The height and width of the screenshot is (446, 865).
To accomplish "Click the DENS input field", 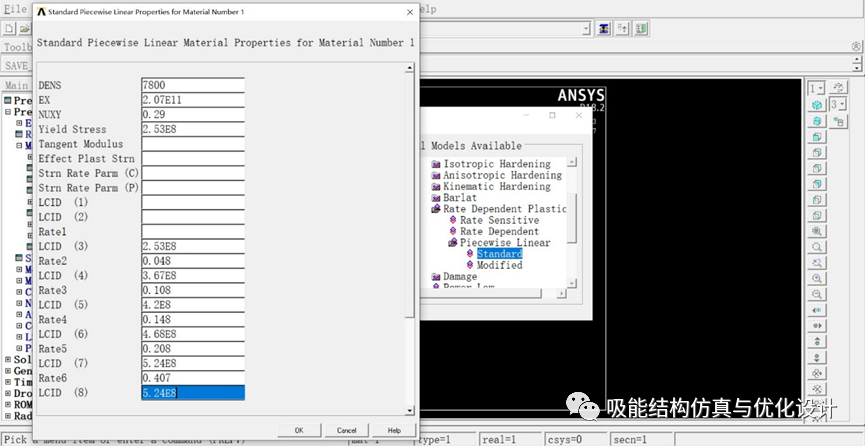I will (x=193, y=86).
